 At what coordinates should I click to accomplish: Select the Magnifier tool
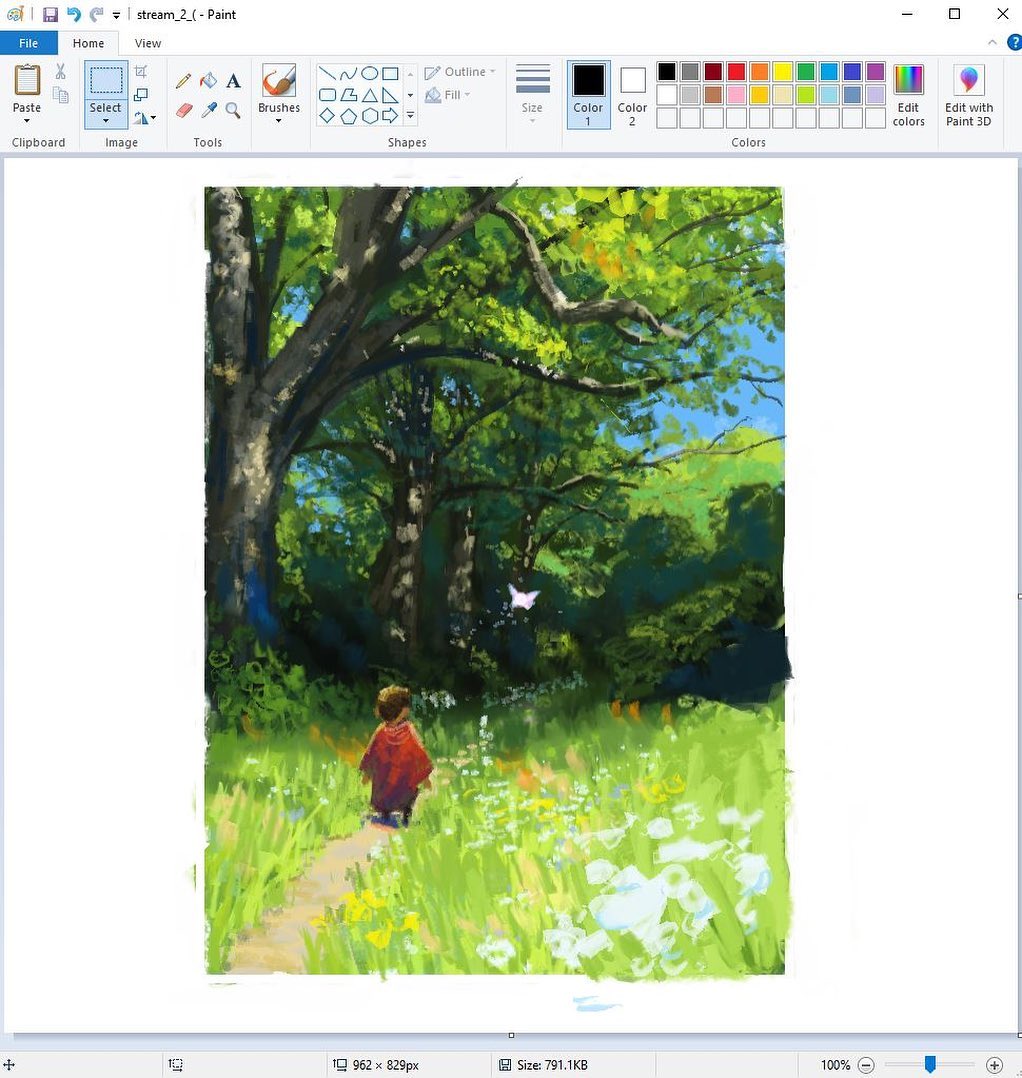(233, 110)
